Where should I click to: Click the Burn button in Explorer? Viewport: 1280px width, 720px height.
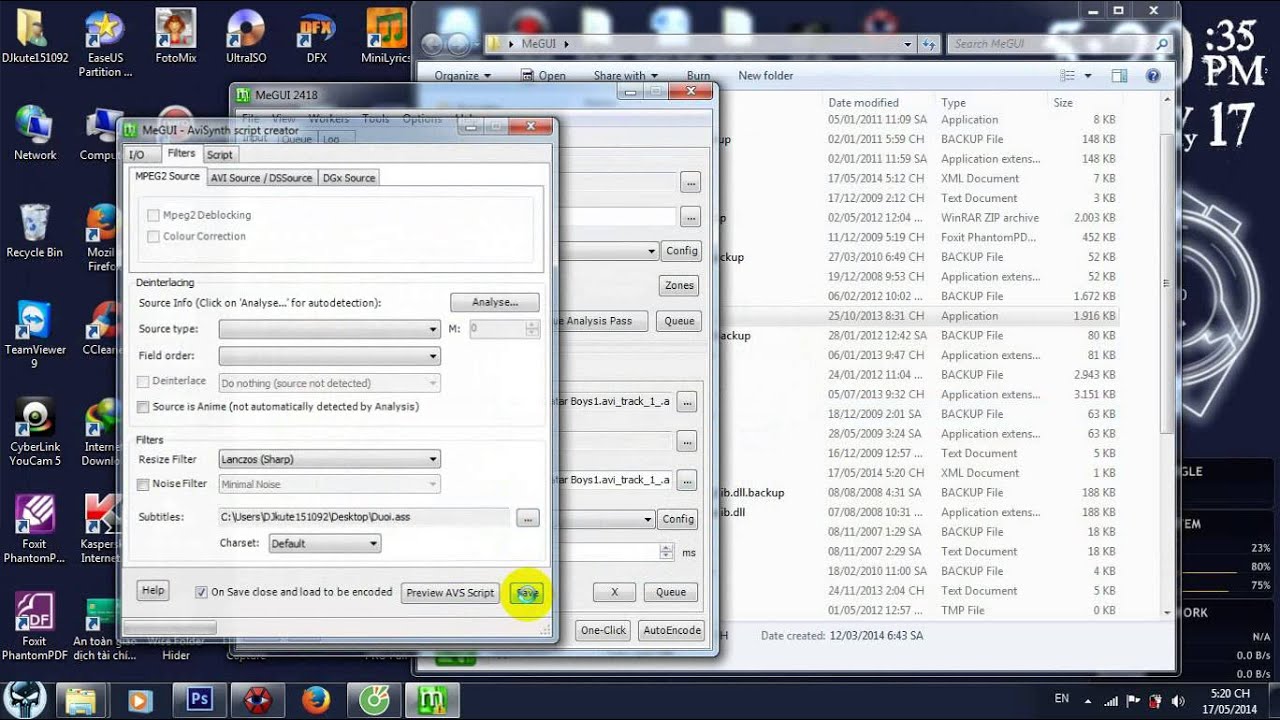pyautogui.click(x=699, y=76)
